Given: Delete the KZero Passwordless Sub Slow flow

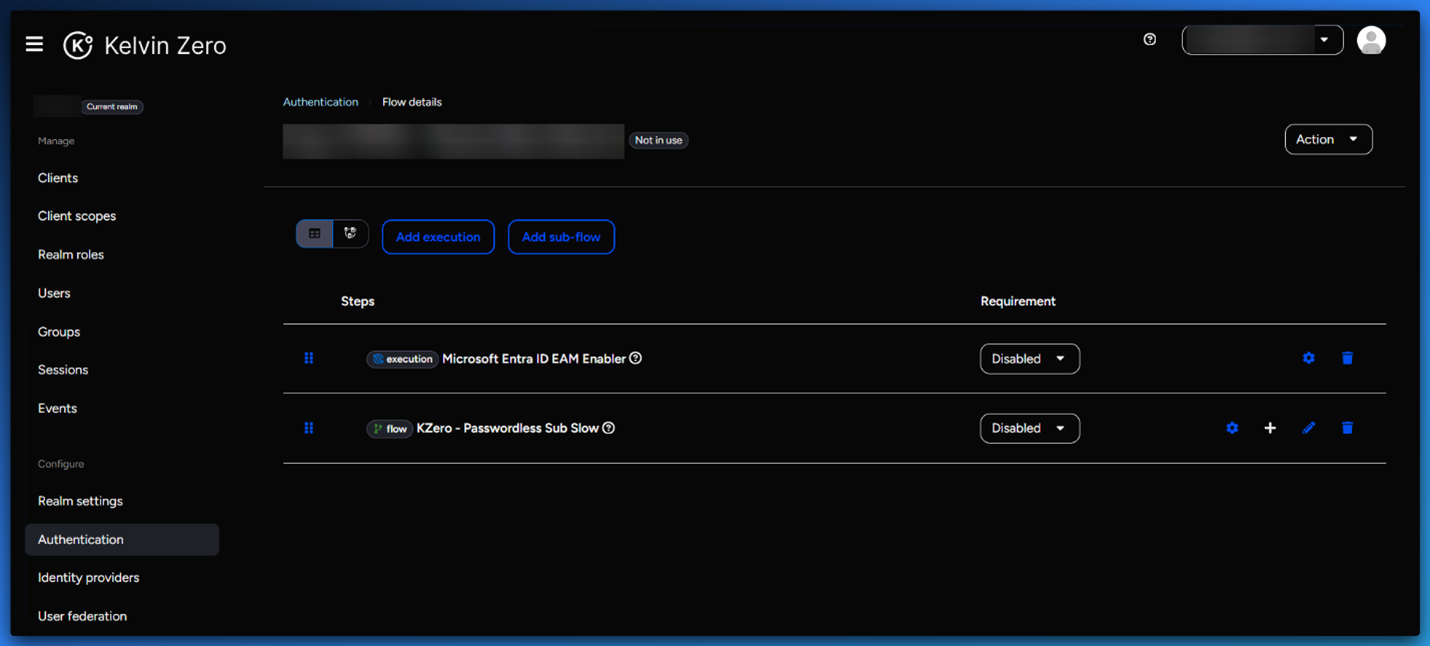Looking at the screenshot, I should point(1347,428).
